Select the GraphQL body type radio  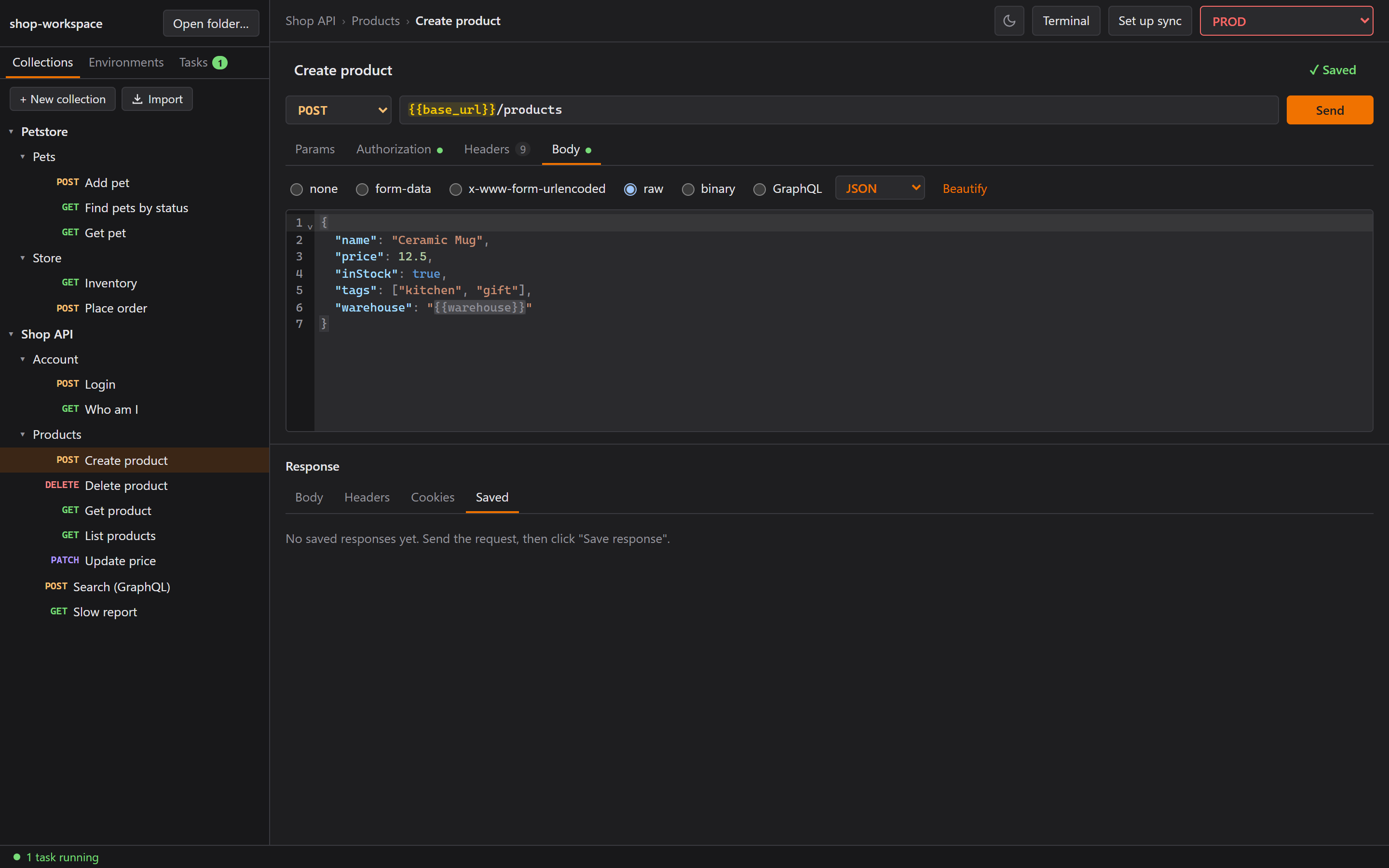tap(759, 189)
